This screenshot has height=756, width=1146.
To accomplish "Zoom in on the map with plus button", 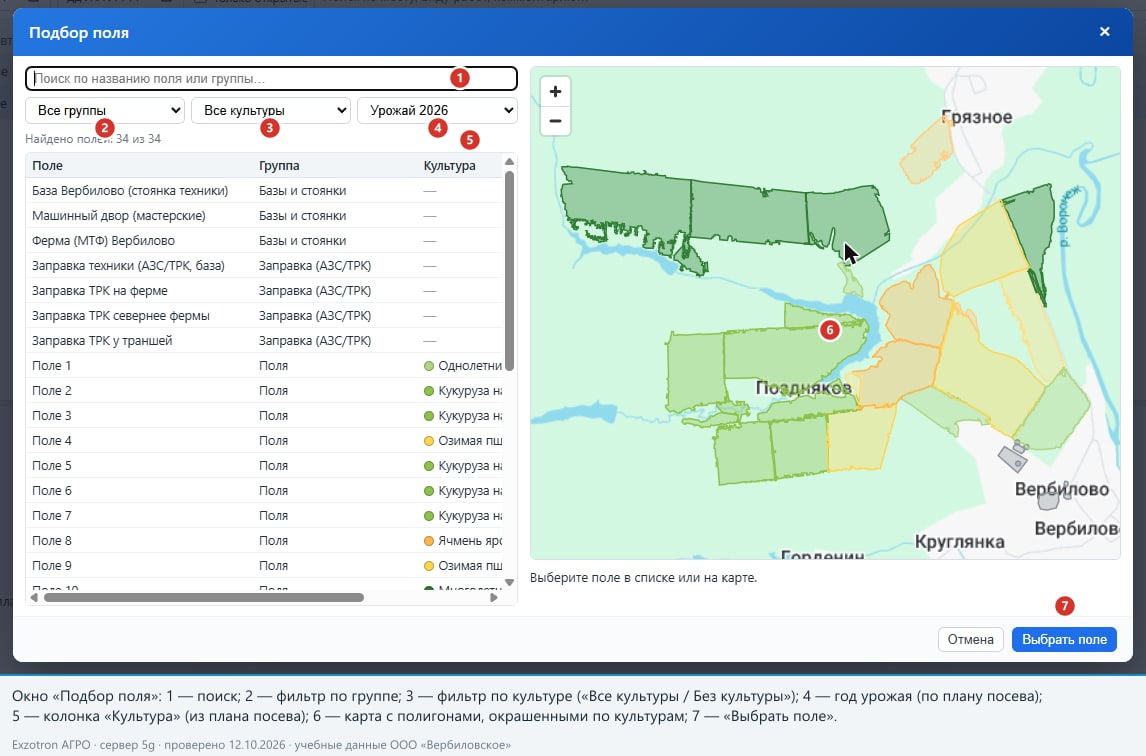I will [x=555, y=92].
